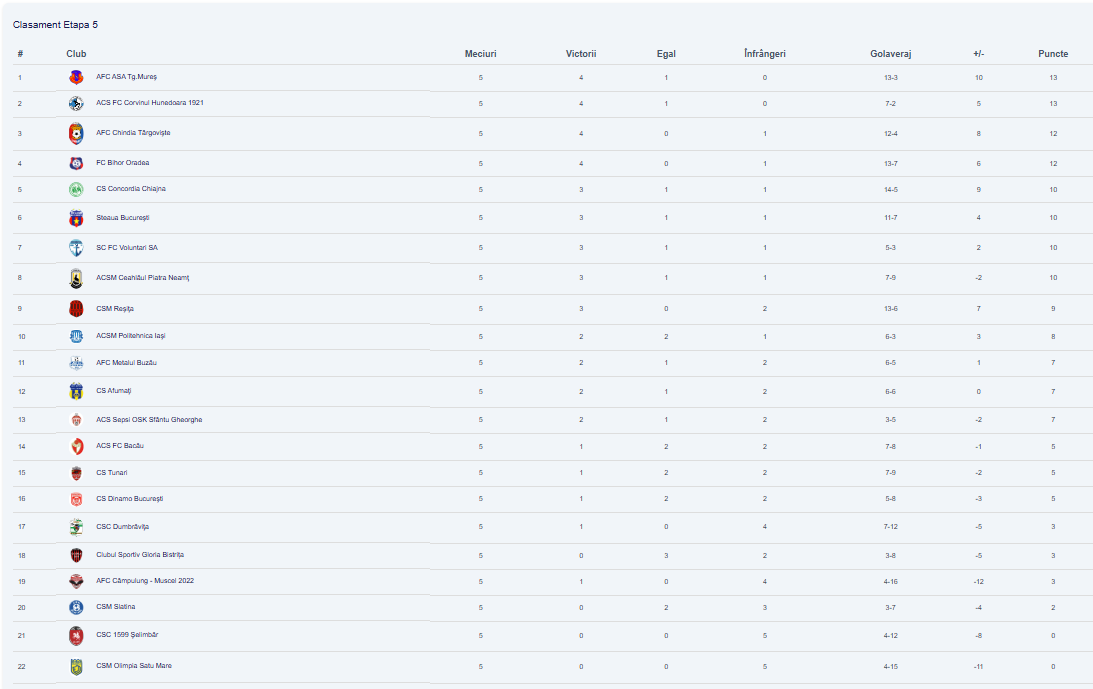1093x689 pixels.
Task: Click the Corvinul Hunedoara 1921 club crest
Action: pos(76,103)
